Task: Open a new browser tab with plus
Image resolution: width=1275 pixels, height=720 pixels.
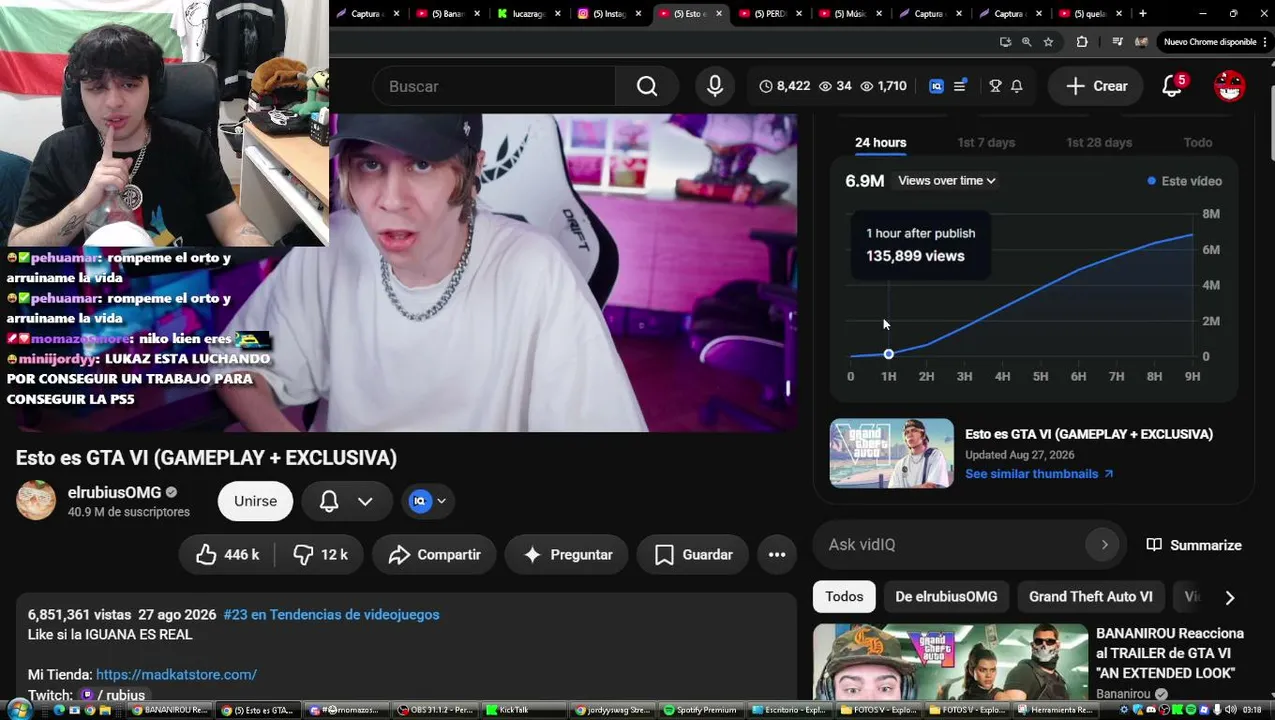Action: tap(1142, 13)
